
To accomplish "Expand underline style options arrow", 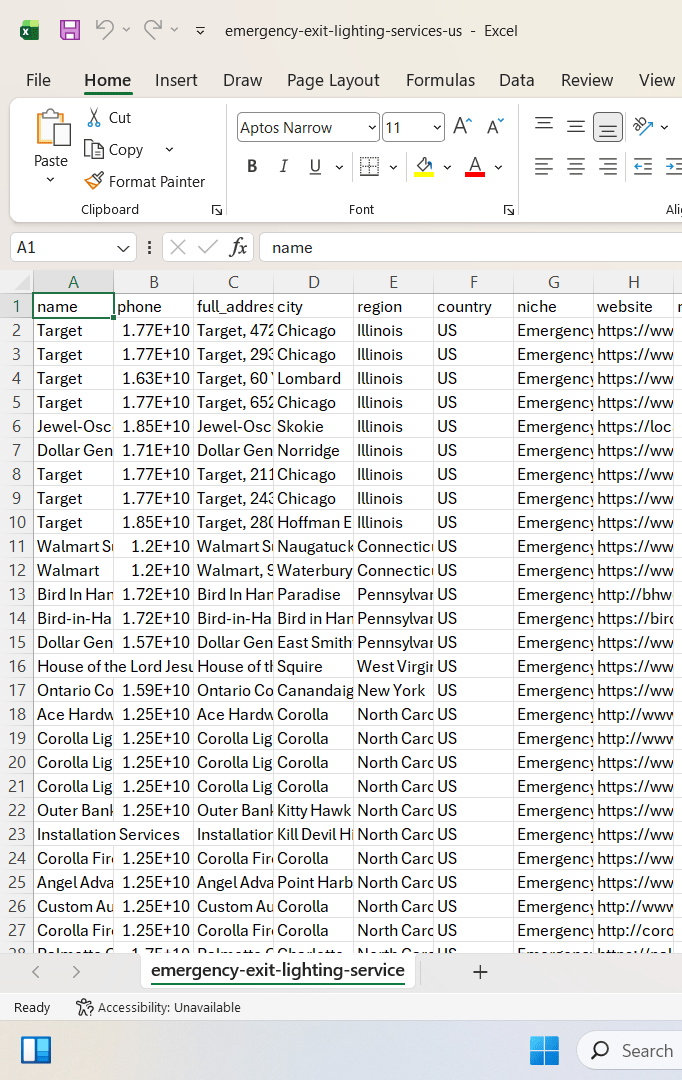I will (339, 167).
